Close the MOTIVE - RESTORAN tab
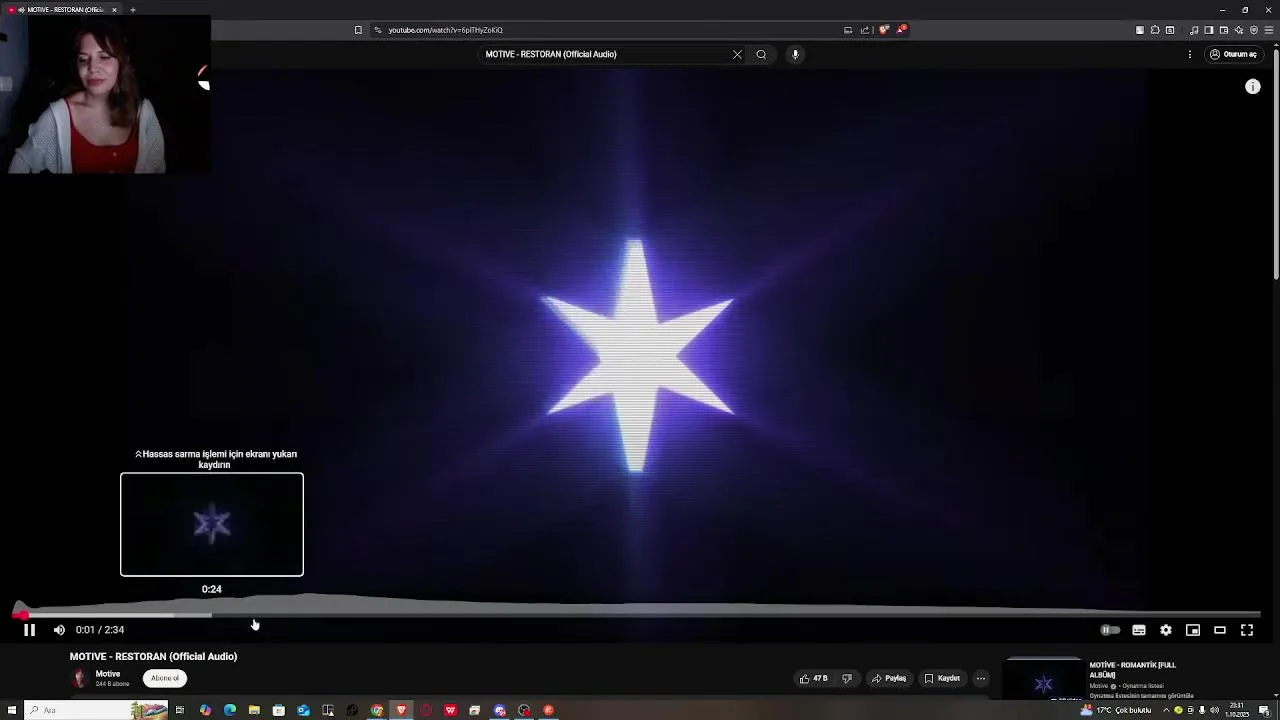 (x=114, y=10)
